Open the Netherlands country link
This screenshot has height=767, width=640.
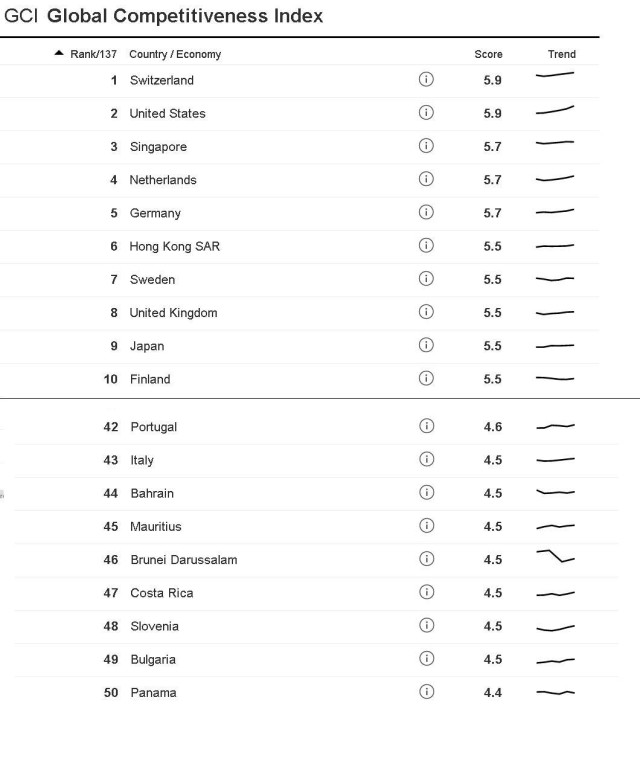[x=163, y=180]
